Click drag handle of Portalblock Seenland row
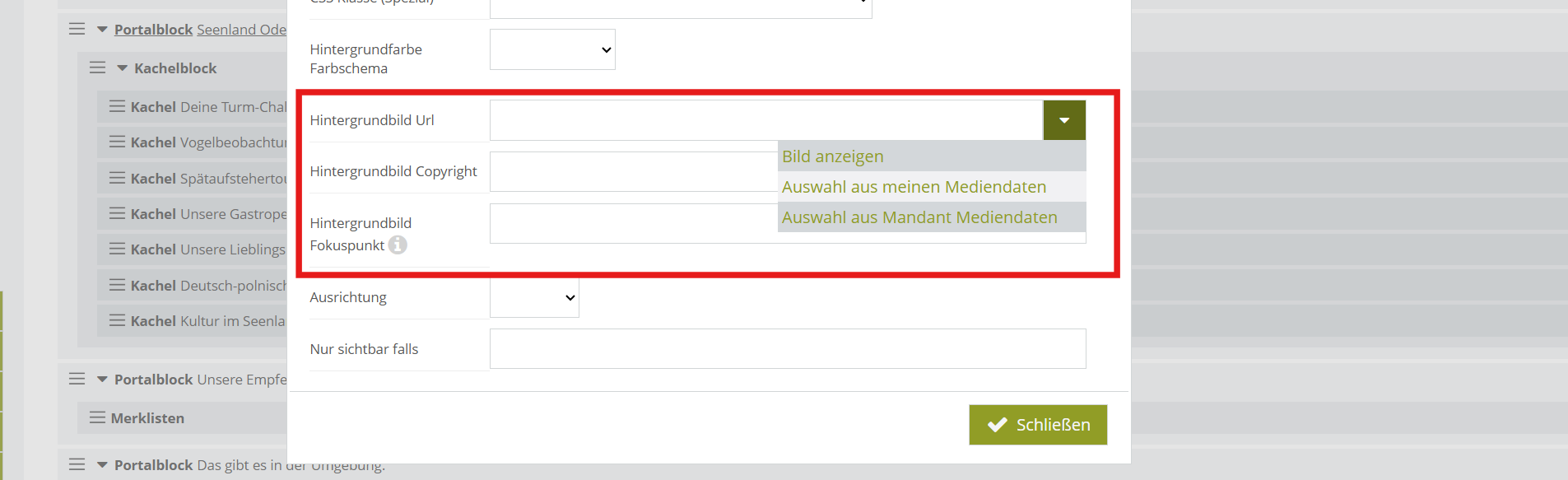This screenshot has height=480, width=1568. [77, 29]
